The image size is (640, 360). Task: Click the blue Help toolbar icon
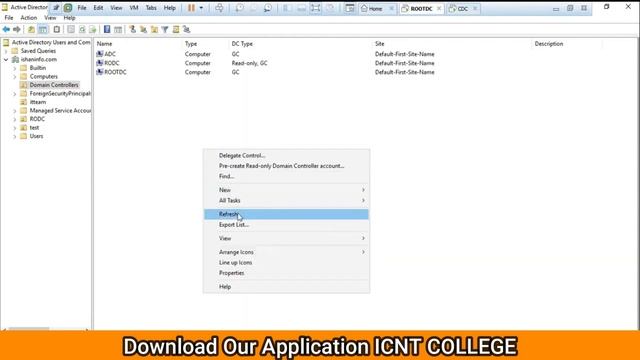click(x=107, y=29)
